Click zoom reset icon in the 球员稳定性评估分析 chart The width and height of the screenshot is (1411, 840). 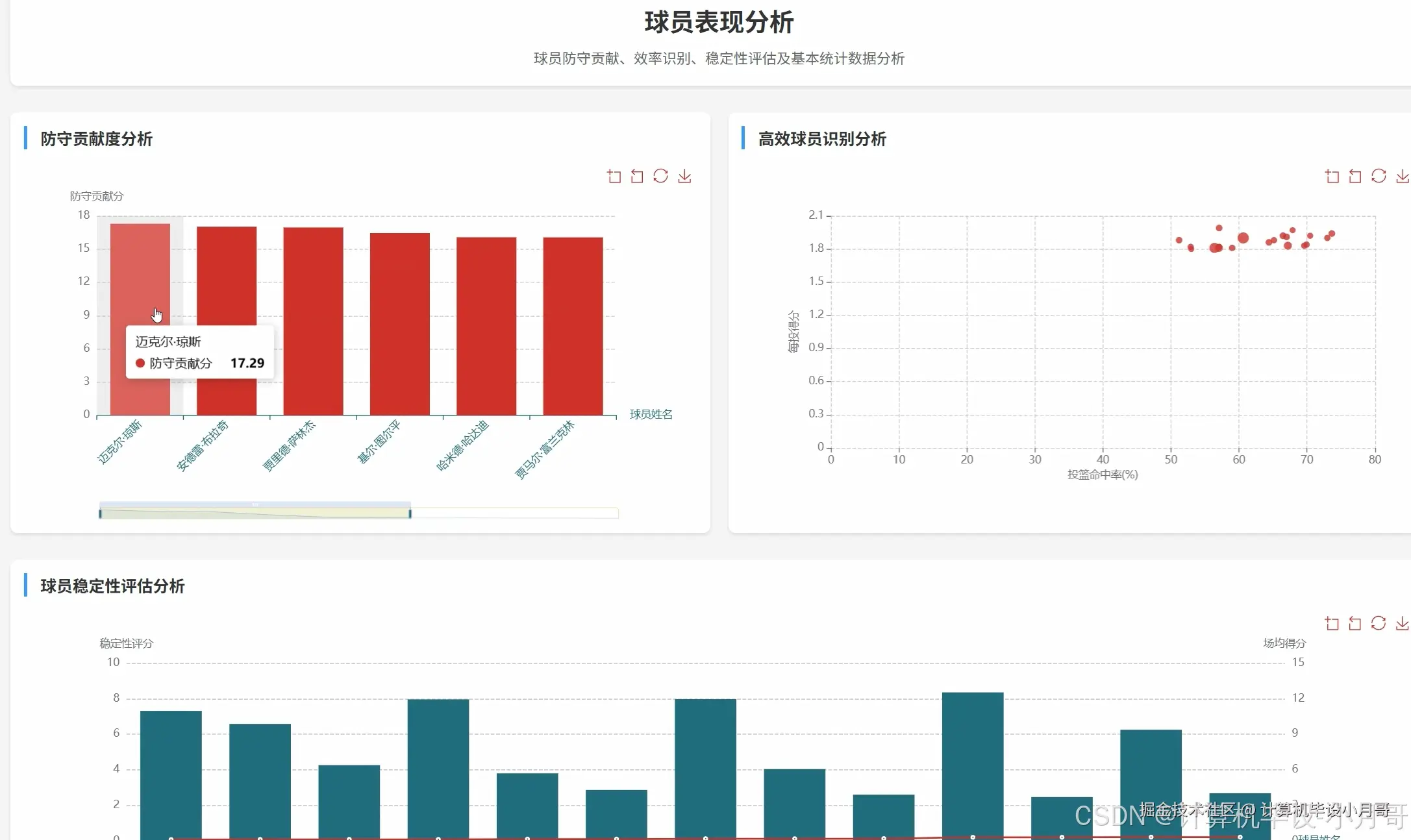click(1355, 623)
